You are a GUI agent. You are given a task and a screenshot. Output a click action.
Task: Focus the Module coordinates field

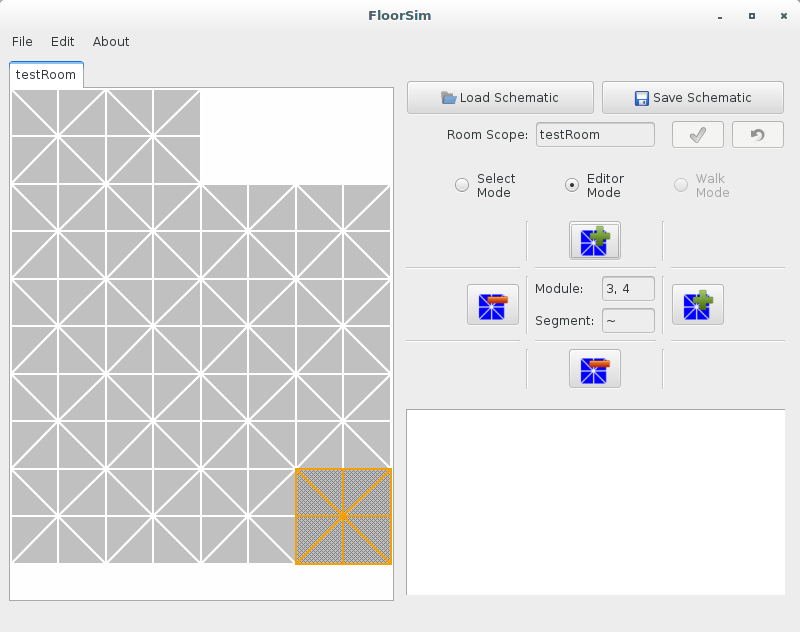[x=628, y=289]
